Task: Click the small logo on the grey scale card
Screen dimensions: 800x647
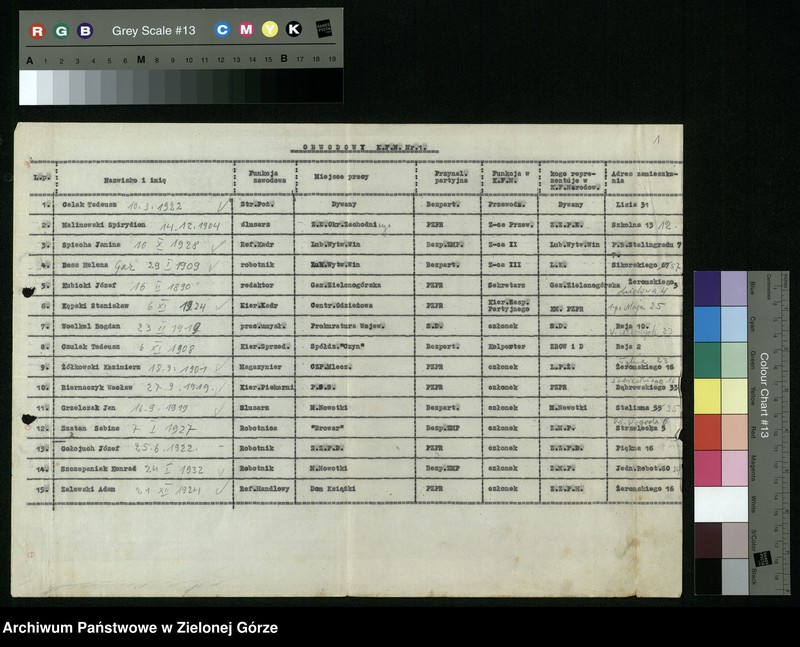Action: [324, 29]
